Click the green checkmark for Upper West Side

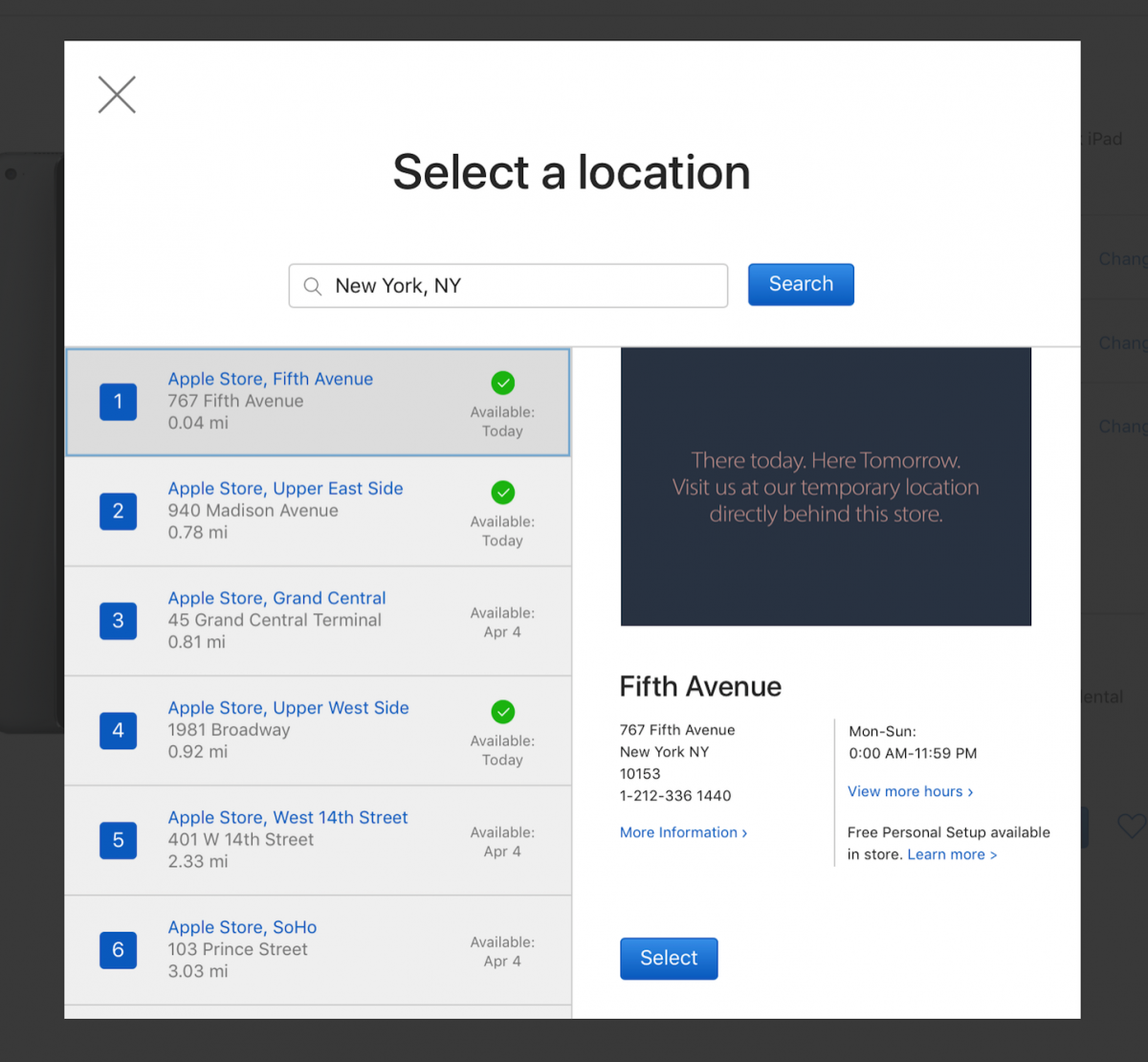[502, 712]
